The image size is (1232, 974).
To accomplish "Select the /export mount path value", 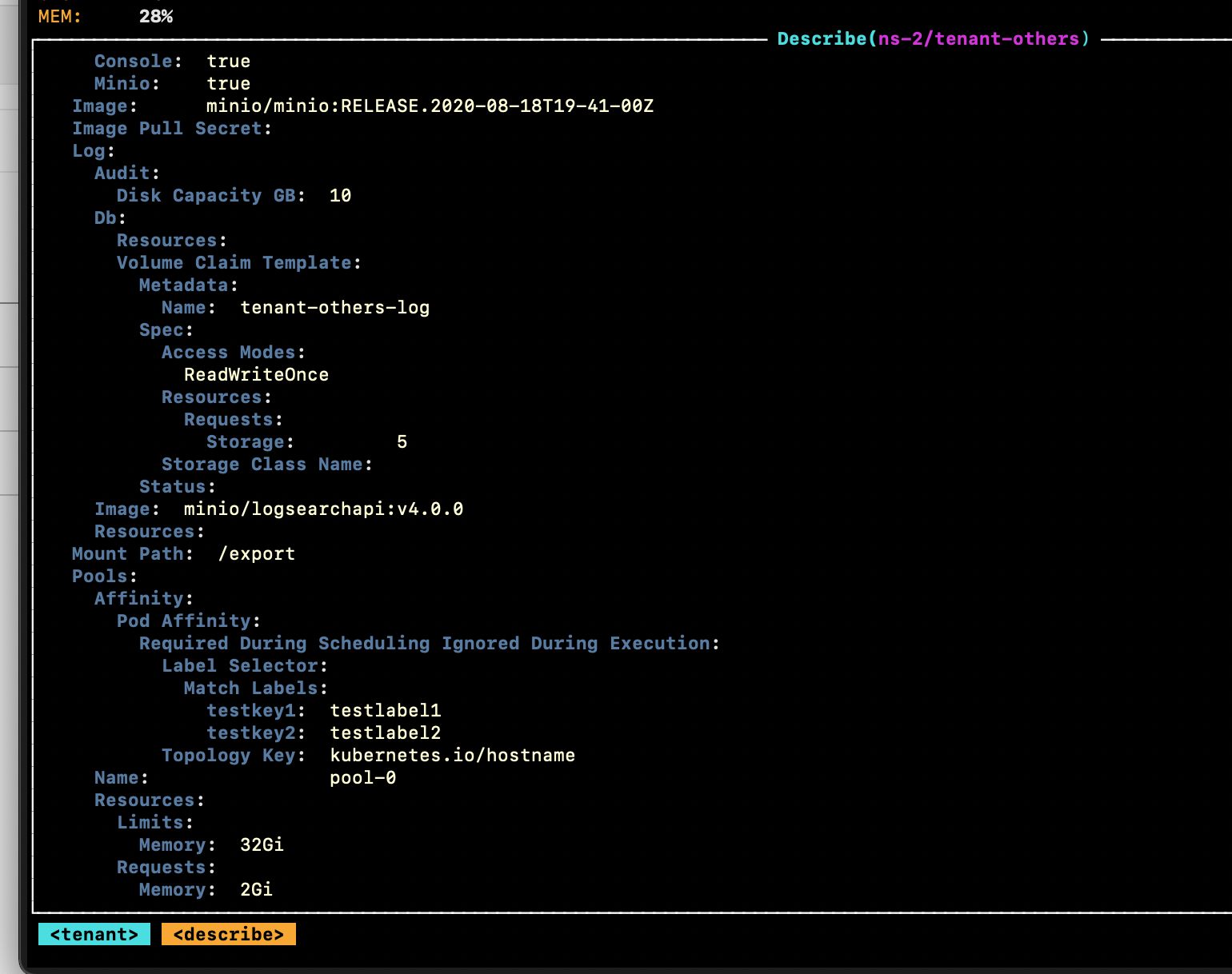I will click(257, 553).
